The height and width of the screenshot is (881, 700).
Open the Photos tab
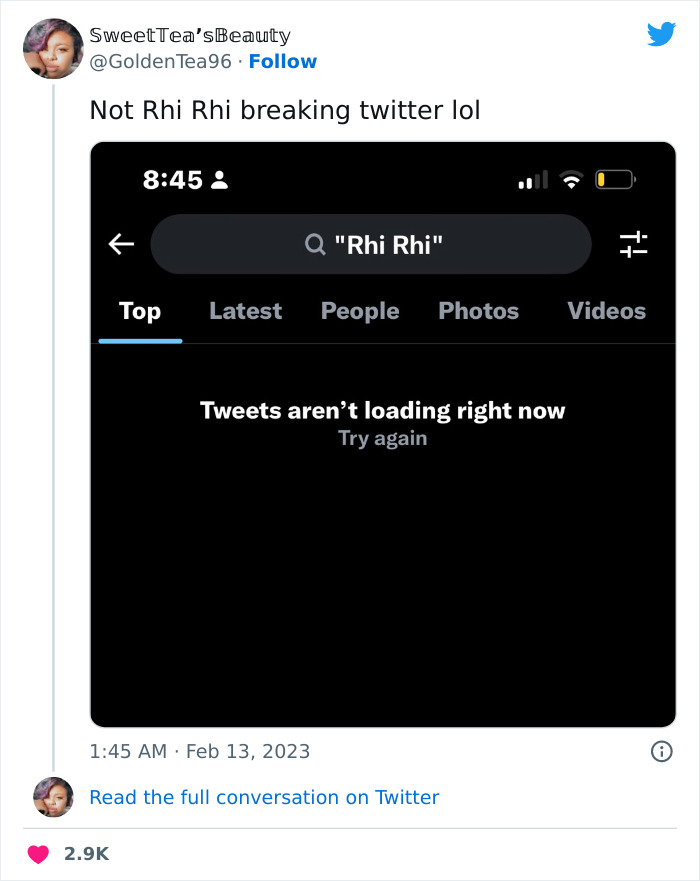(x=478, y=311)
